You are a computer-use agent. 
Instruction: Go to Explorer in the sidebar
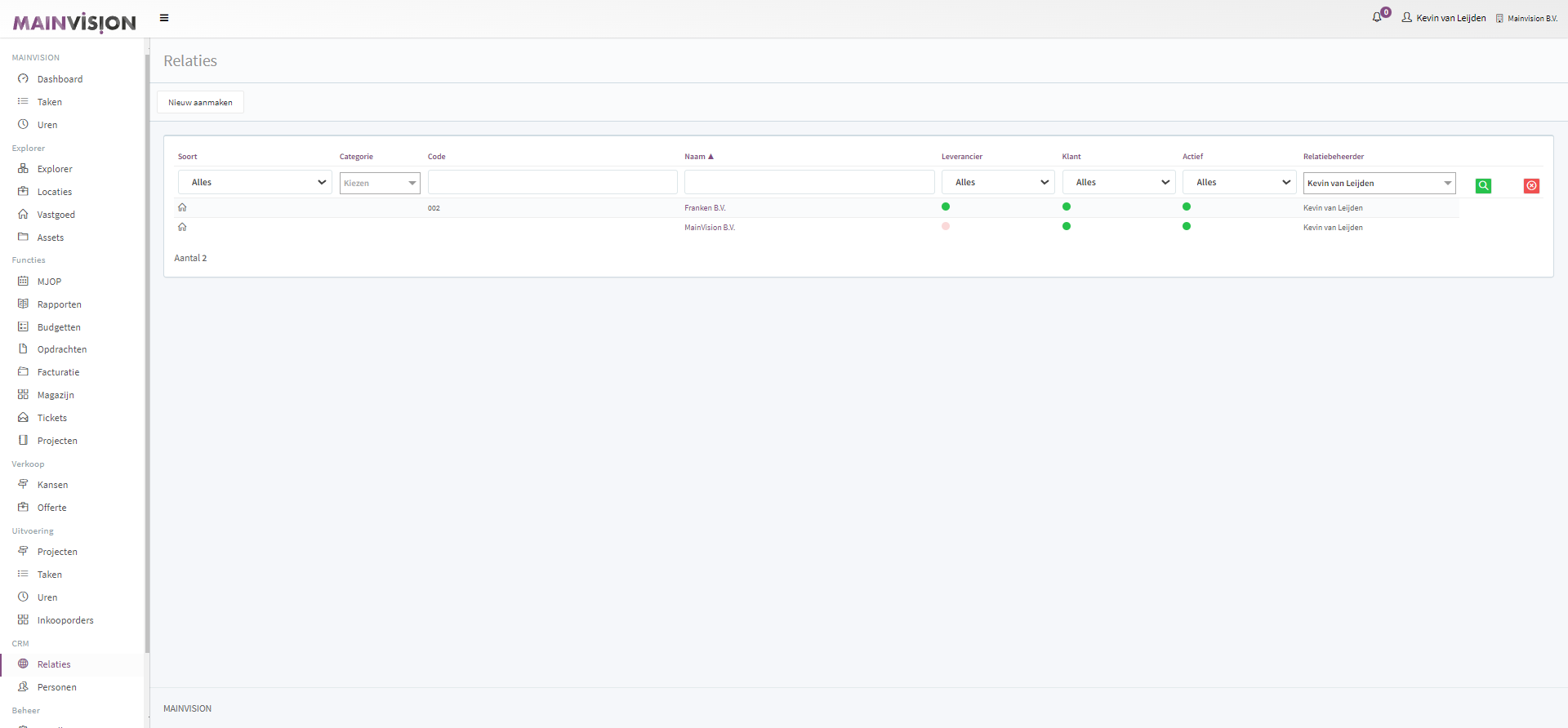pyautogui.click(x=55, y=169)
